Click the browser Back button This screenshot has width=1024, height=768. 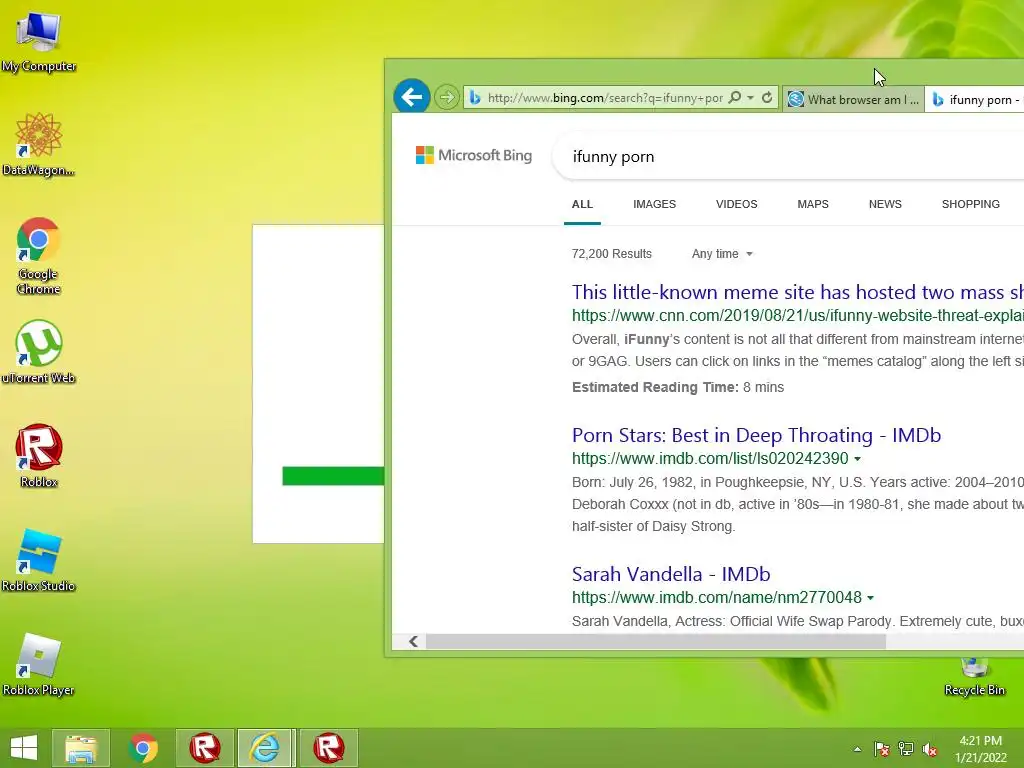[x=411, y=97]
